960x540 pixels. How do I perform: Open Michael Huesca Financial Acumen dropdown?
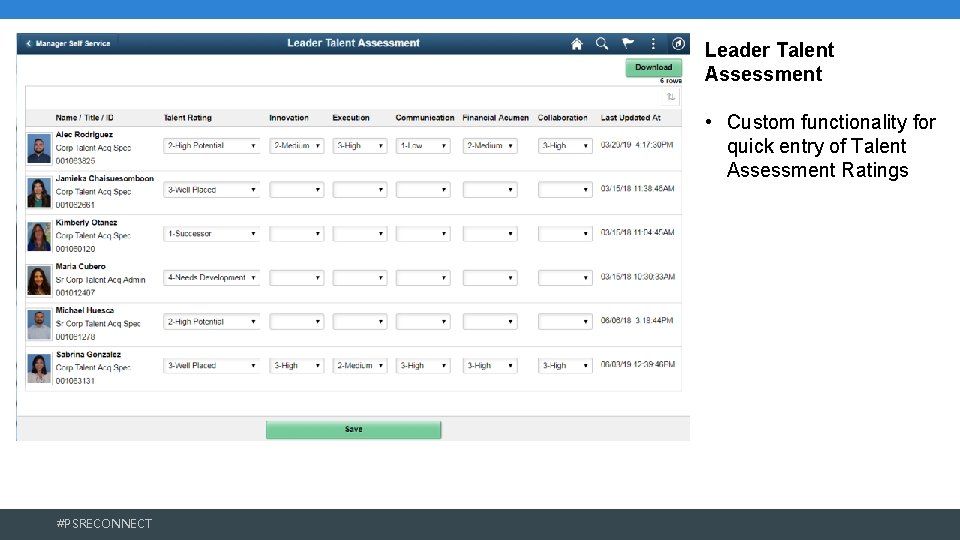point(490,322)
